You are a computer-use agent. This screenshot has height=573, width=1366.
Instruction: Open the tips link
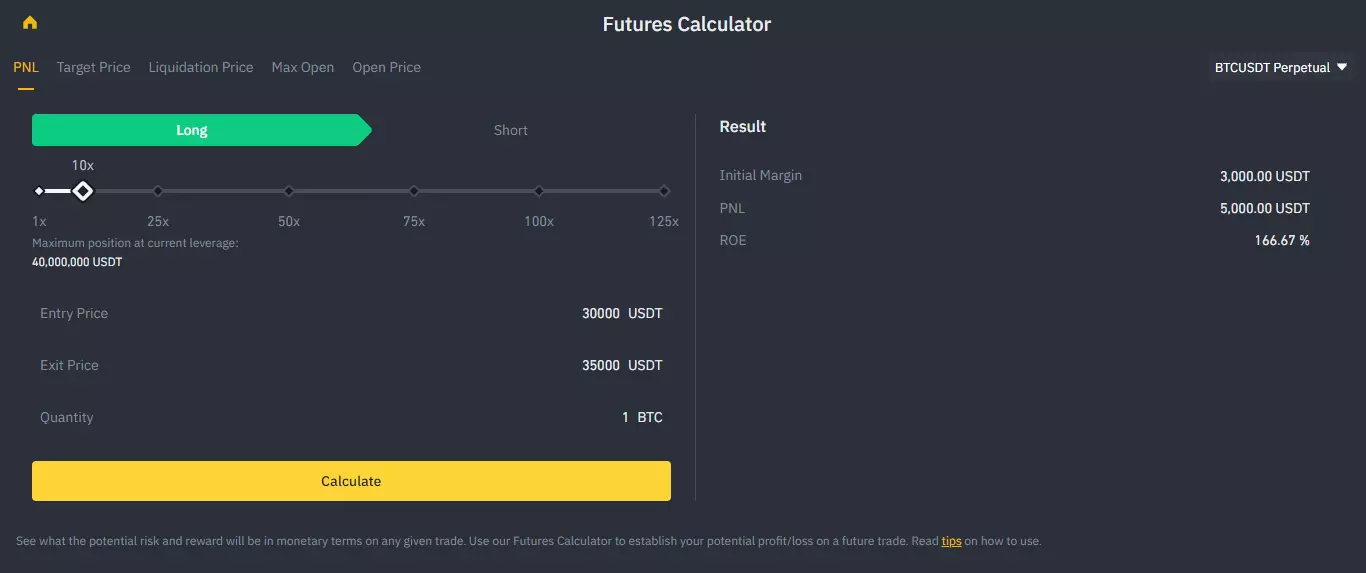[951, 541]
